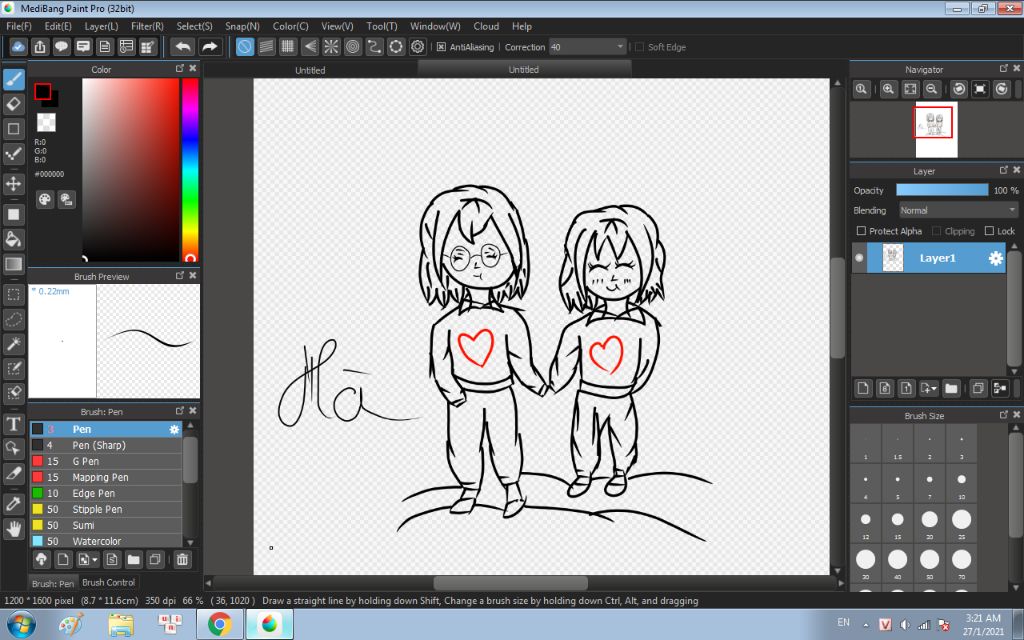
Task: Activate the rectangular Select tool
Action: point(14,295)
